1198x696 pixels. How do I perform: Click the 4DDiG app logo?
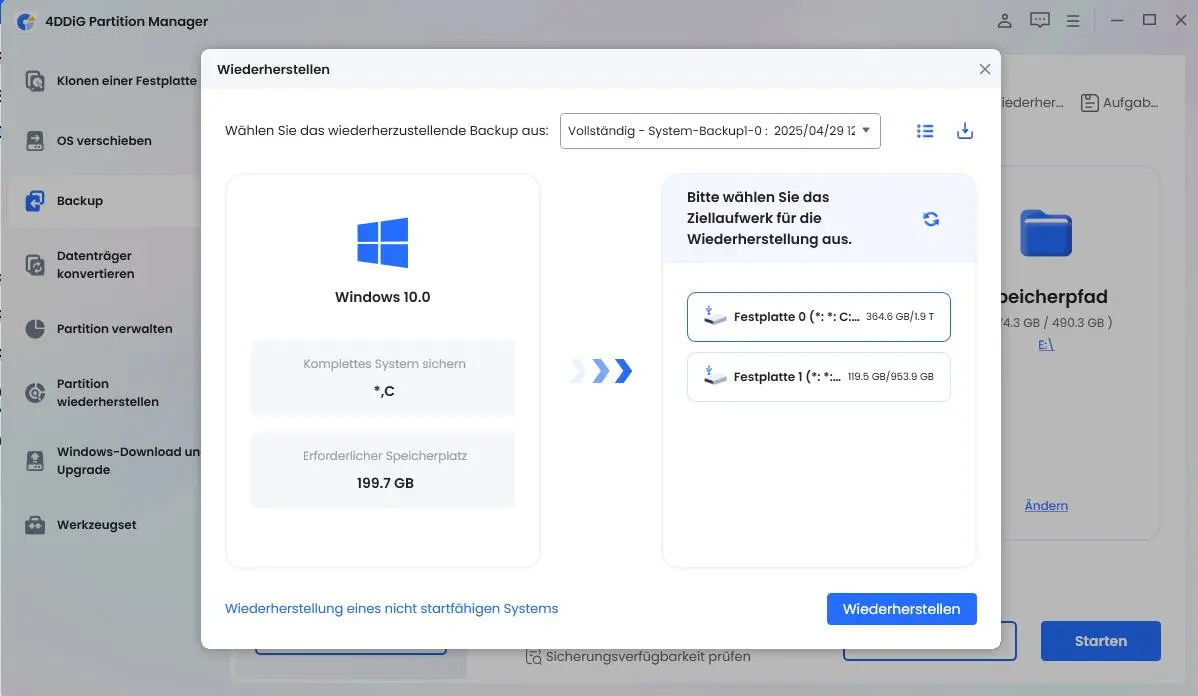[x=26, y=21]
